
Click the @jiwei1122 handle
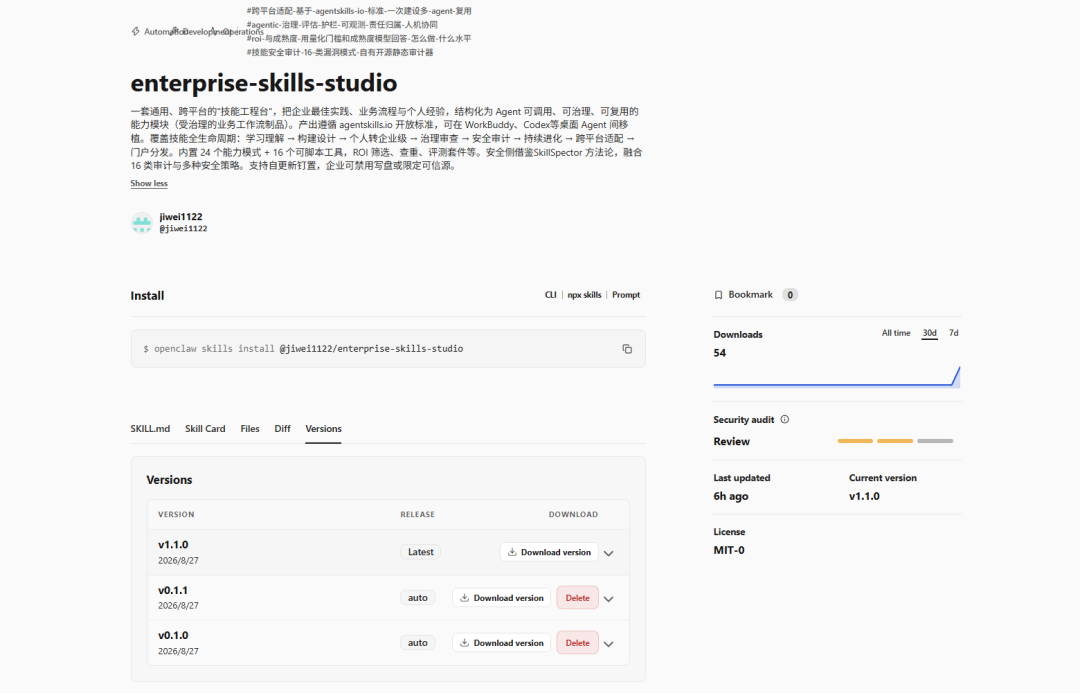click(x=183, y=229)
